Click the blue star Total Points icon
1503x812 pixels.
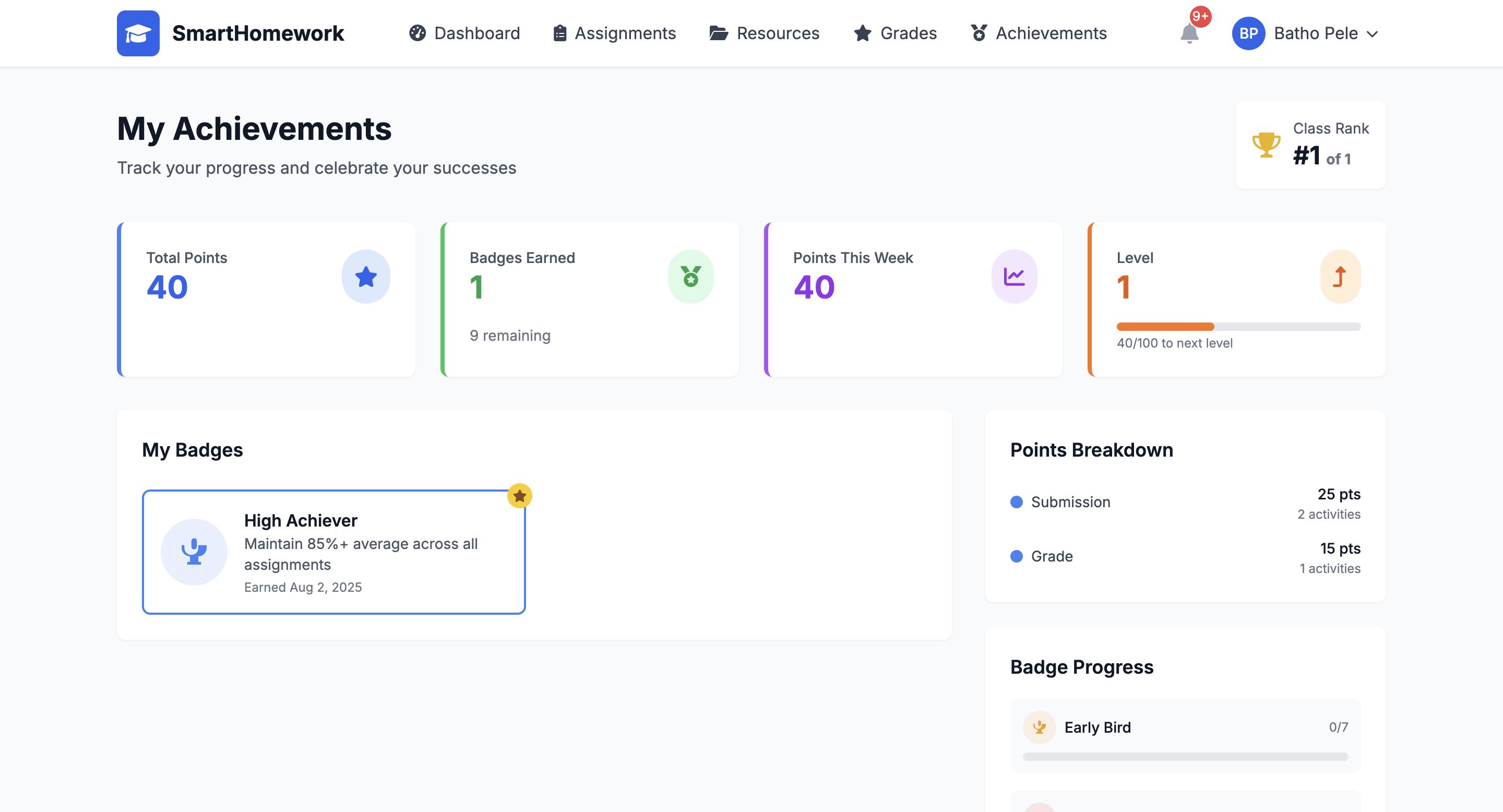pyautogui.click(x=366, y=277)
